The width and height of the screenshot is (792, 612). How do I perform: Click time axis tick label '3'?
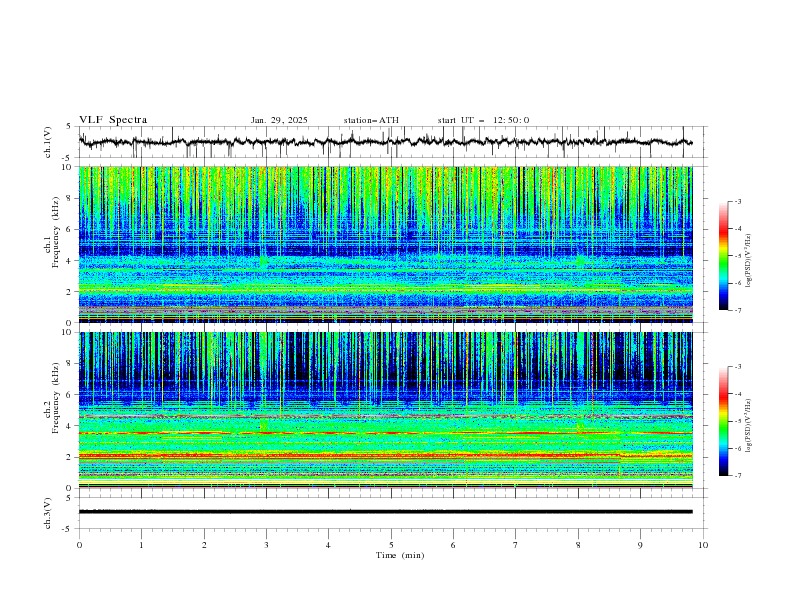(266, 545)
